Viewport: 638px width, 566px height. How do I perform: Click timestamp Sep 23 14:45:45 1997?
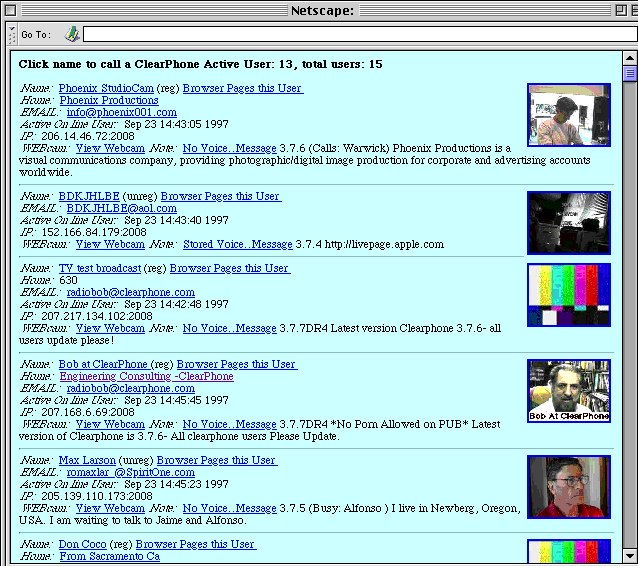point(176,400)
